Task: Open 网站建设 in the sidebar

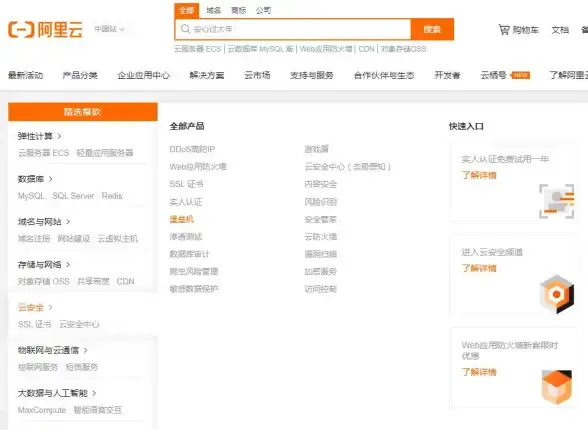Action: [74, 238]
